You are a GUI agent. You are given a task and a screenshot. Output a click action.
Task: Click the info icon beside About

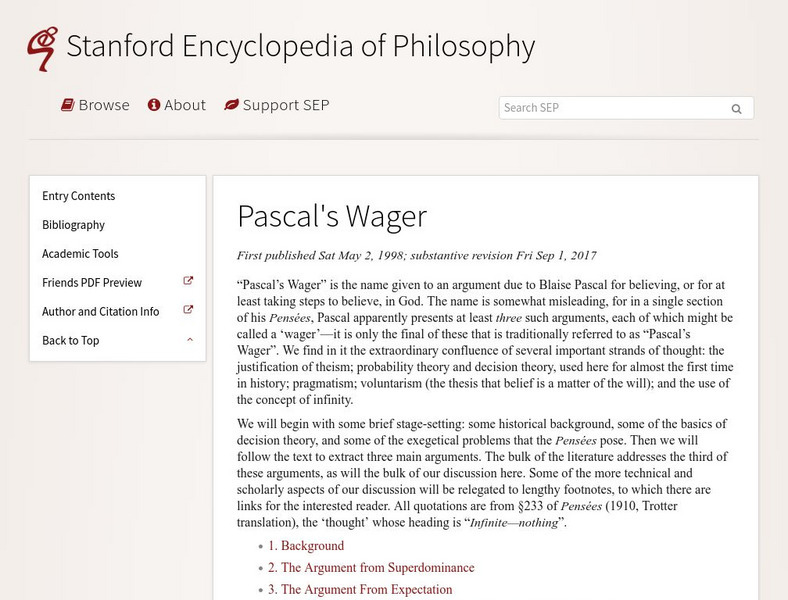(154, 105)
